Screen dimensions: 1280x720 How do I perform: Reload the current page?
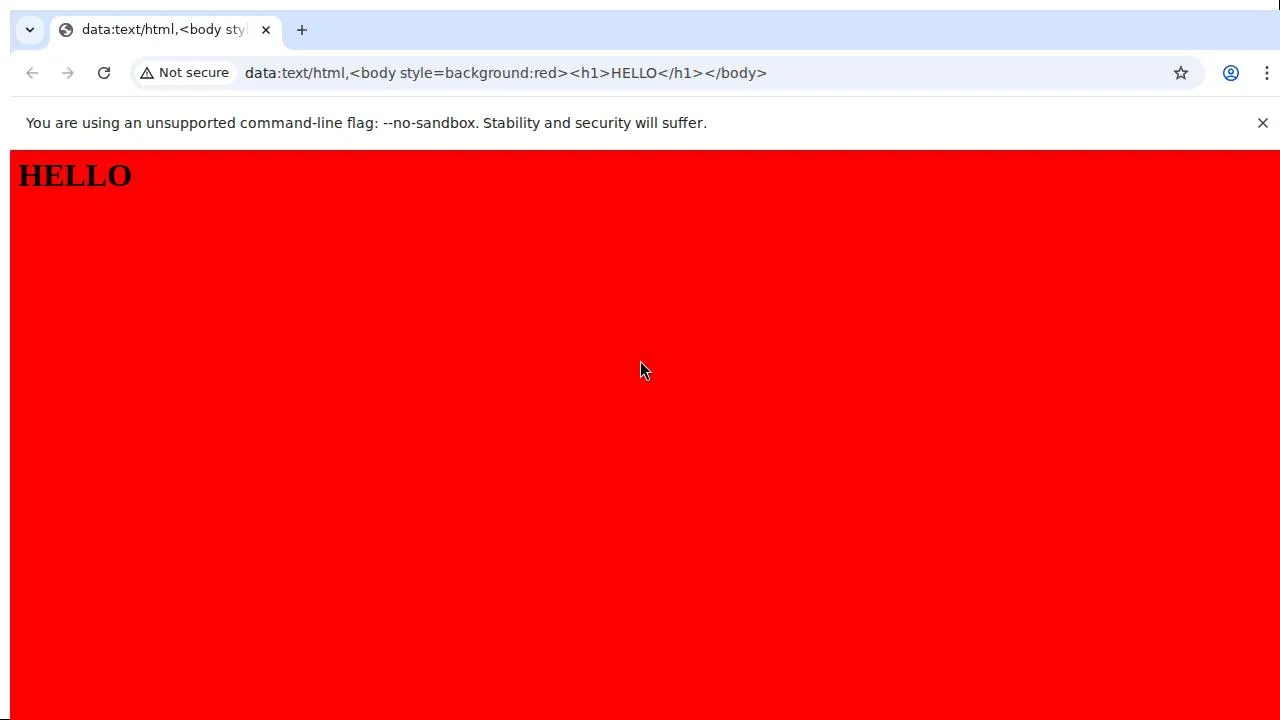pyautogui.click(x=104, y=73)
